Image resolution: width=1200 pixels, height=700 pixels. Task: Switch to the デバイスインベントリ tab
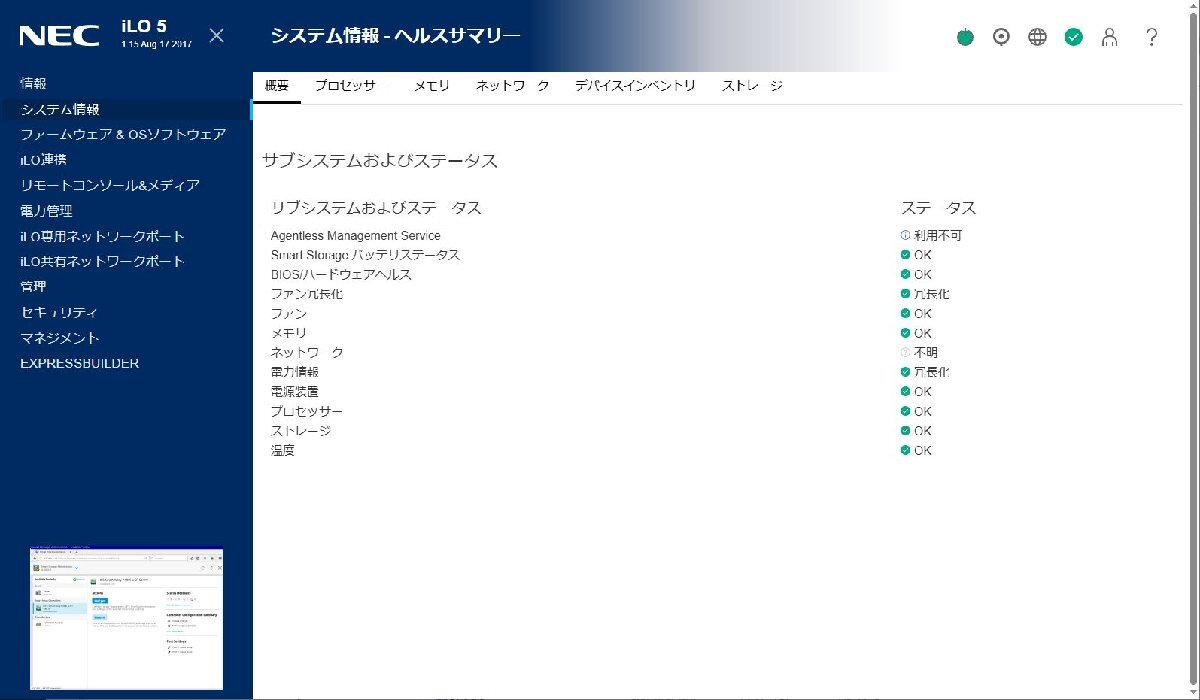tap(635, 86)
